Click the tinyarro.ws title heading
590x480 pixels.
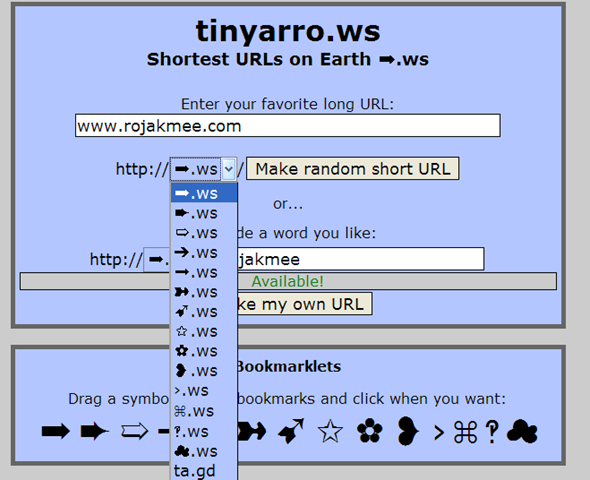pyautogui.click(x=288, y=31)
